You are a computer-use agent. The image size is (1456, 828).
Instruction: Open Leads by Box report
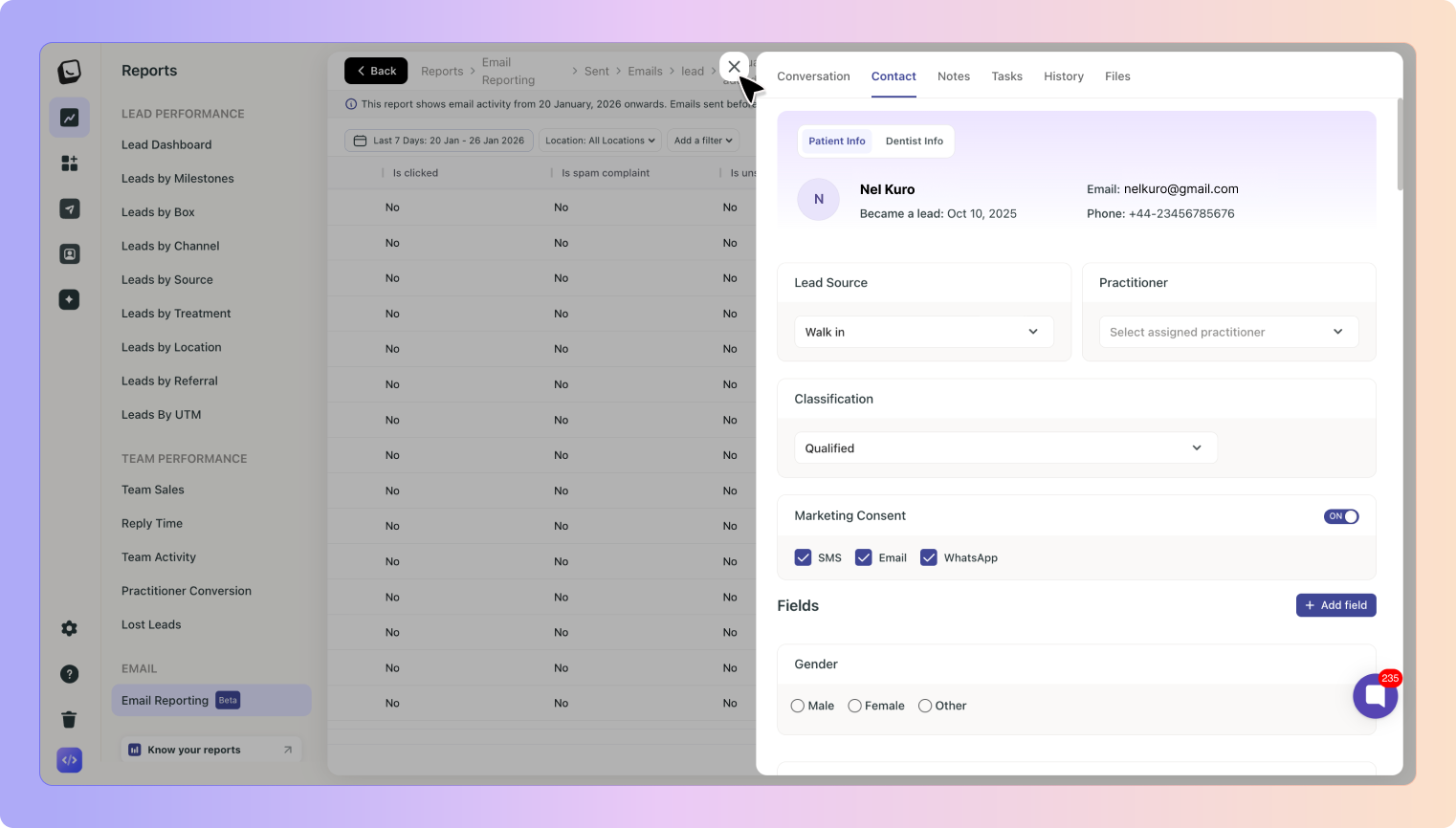coord(158,212)
